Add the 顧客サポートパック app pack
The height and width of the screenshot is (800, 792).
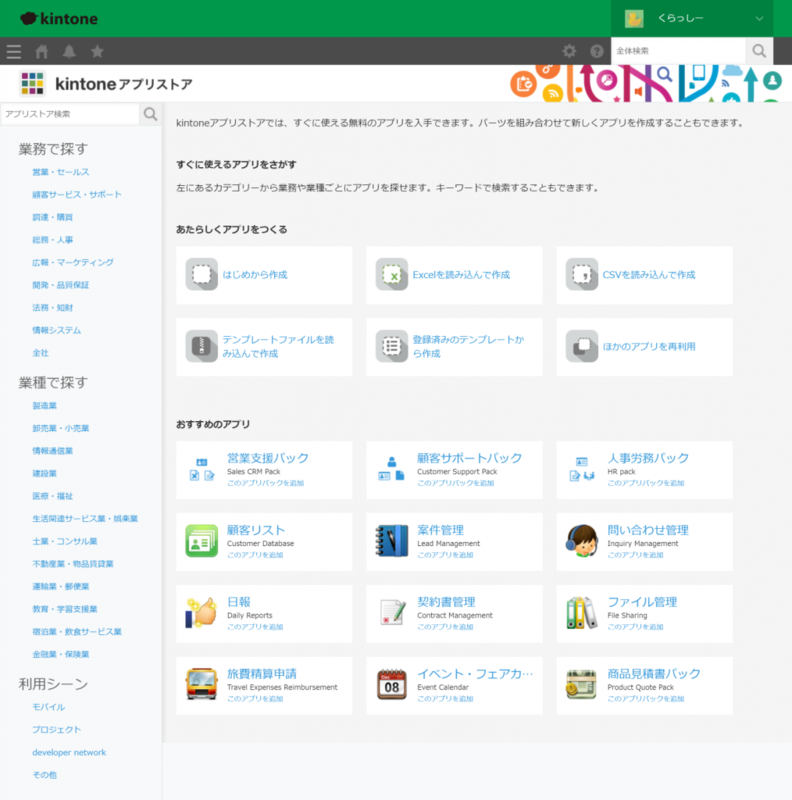[456, 483]
